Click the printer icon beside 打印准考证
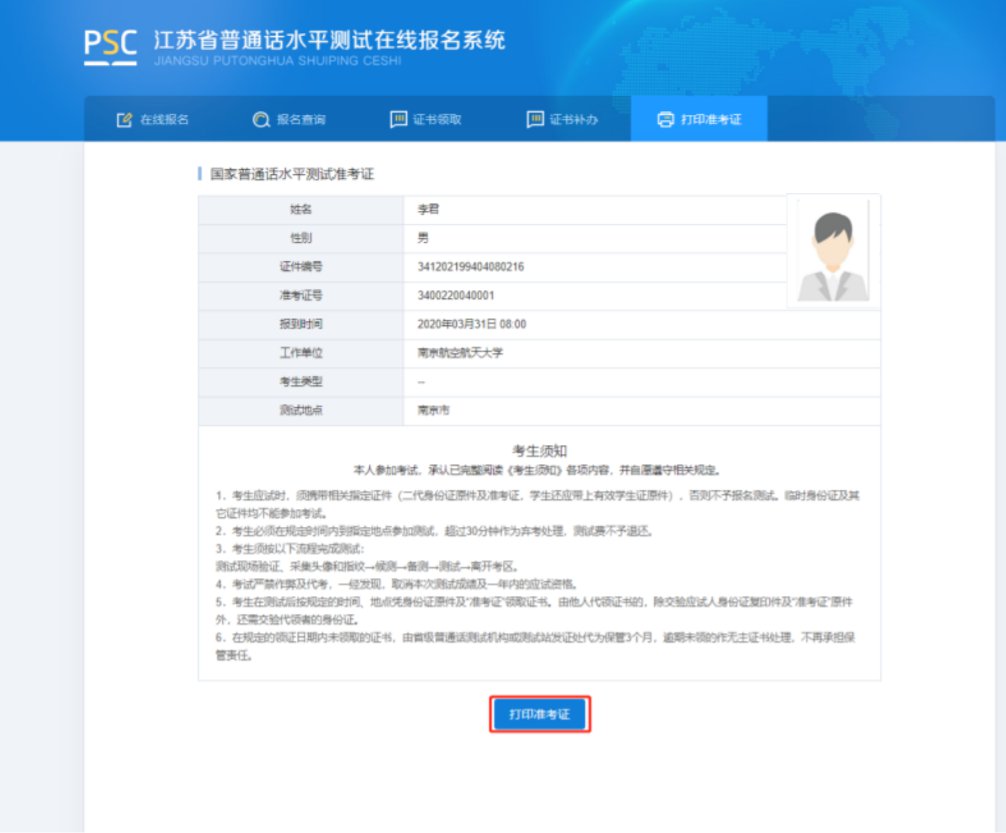The height and width of the screenshot is (833, 1006). (665, 120)
